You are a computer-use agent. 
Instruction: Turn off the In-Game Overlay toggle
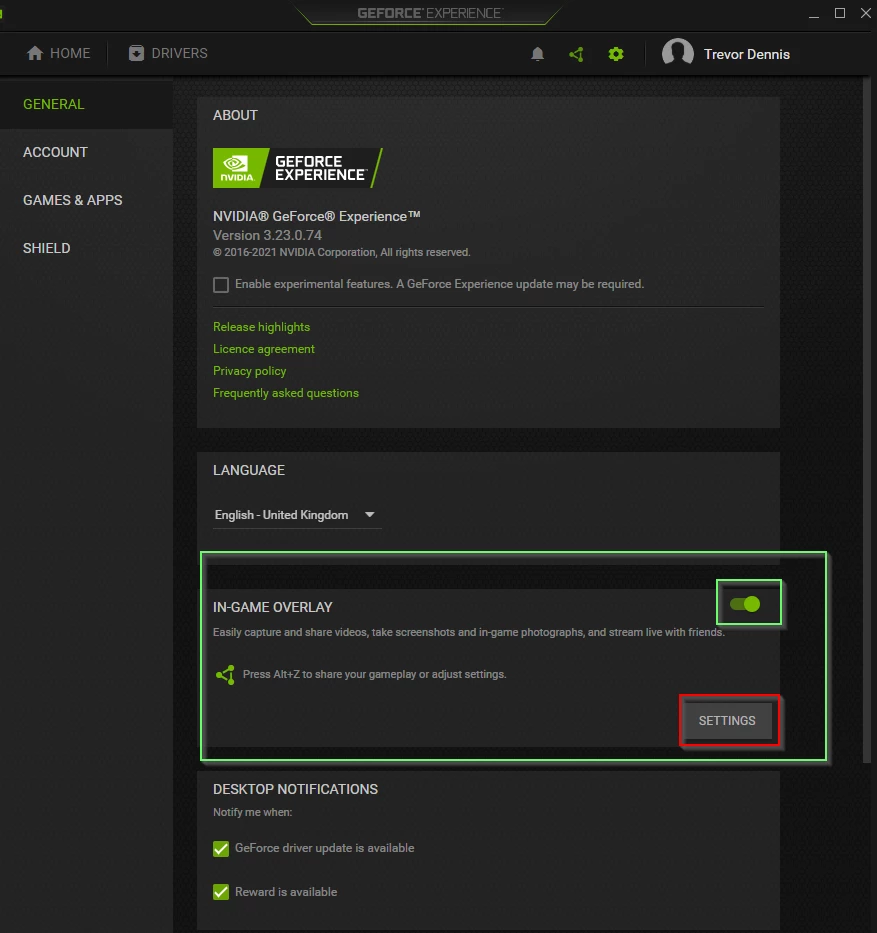click(745, 604)
